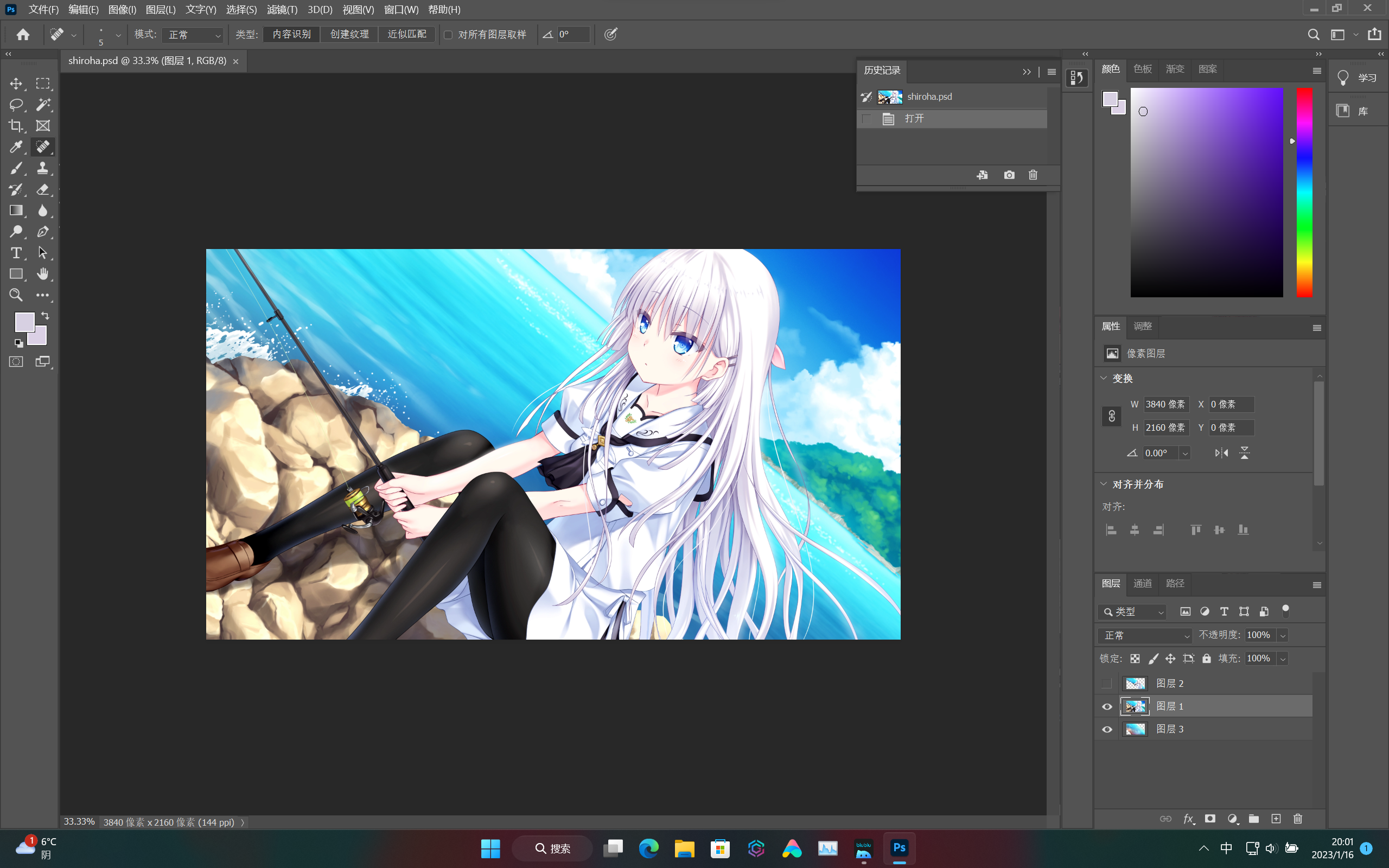
Task: Hide 图层 1 layer
Action: click(x=1107, y=706)
